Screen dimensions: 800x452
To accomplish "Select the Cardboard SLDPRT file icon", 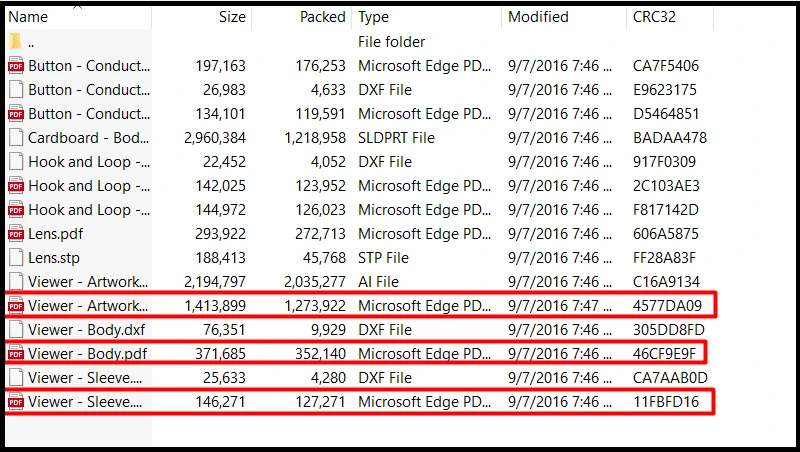I will (16, 138).
